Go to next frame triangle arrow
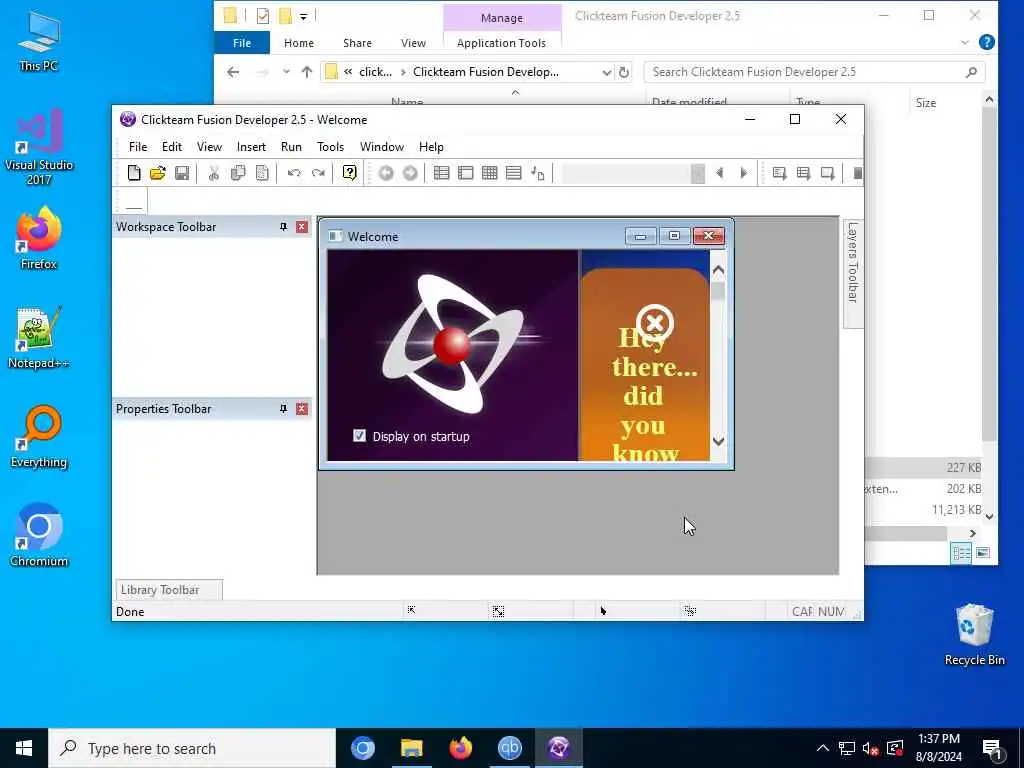The image size is (1024, 768). pos(744,173)
